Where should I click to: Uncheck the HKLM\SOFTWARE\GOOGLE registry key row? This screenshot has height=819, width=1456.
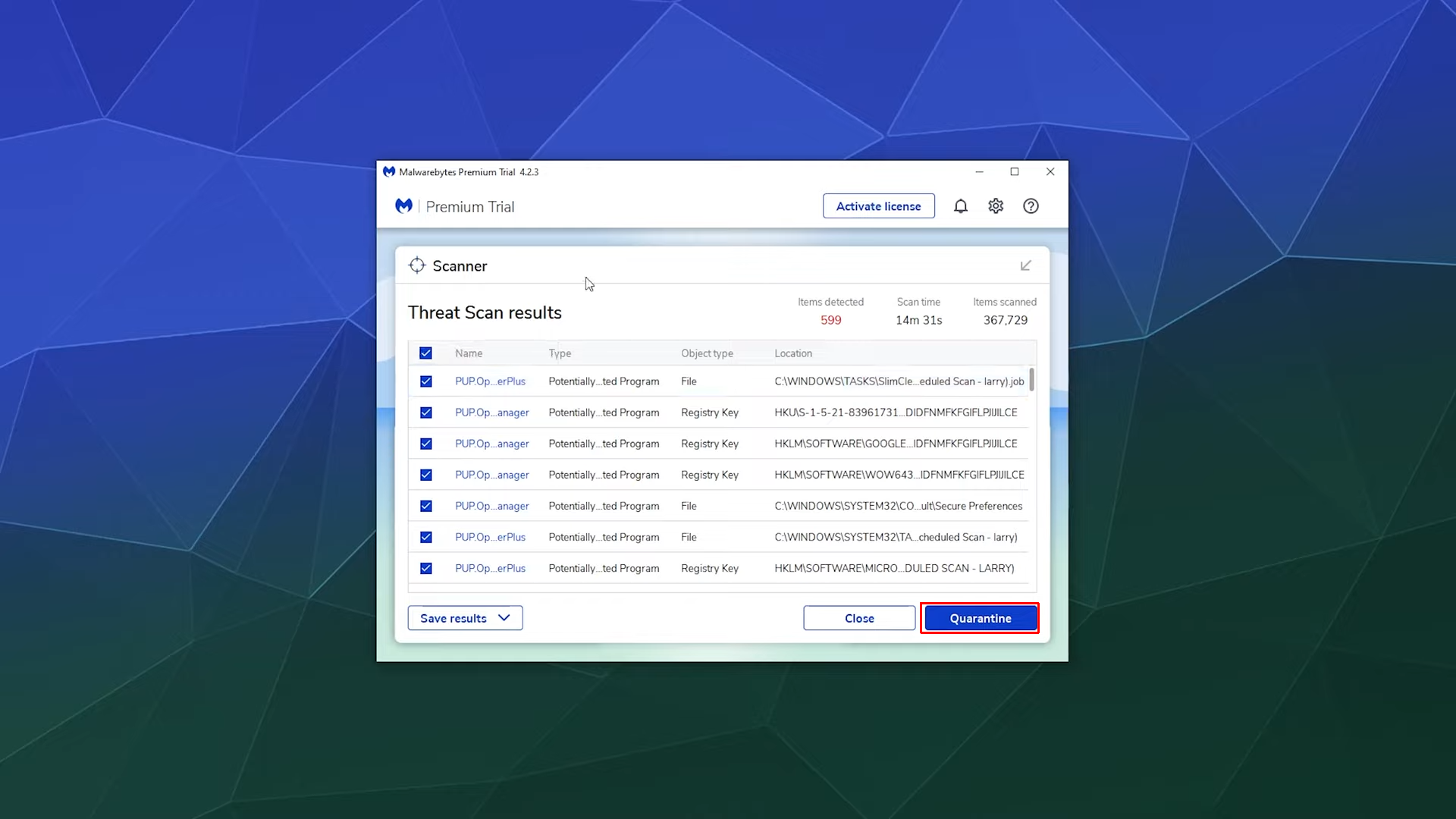tap(425, 444)
